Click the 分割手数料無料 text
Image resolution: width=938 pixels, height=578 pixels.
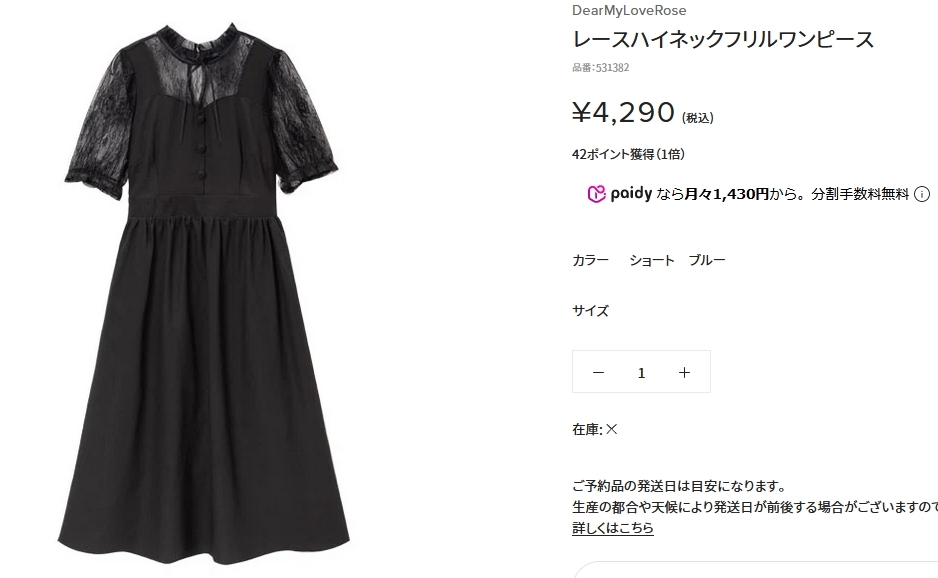[x=860, y=194]
